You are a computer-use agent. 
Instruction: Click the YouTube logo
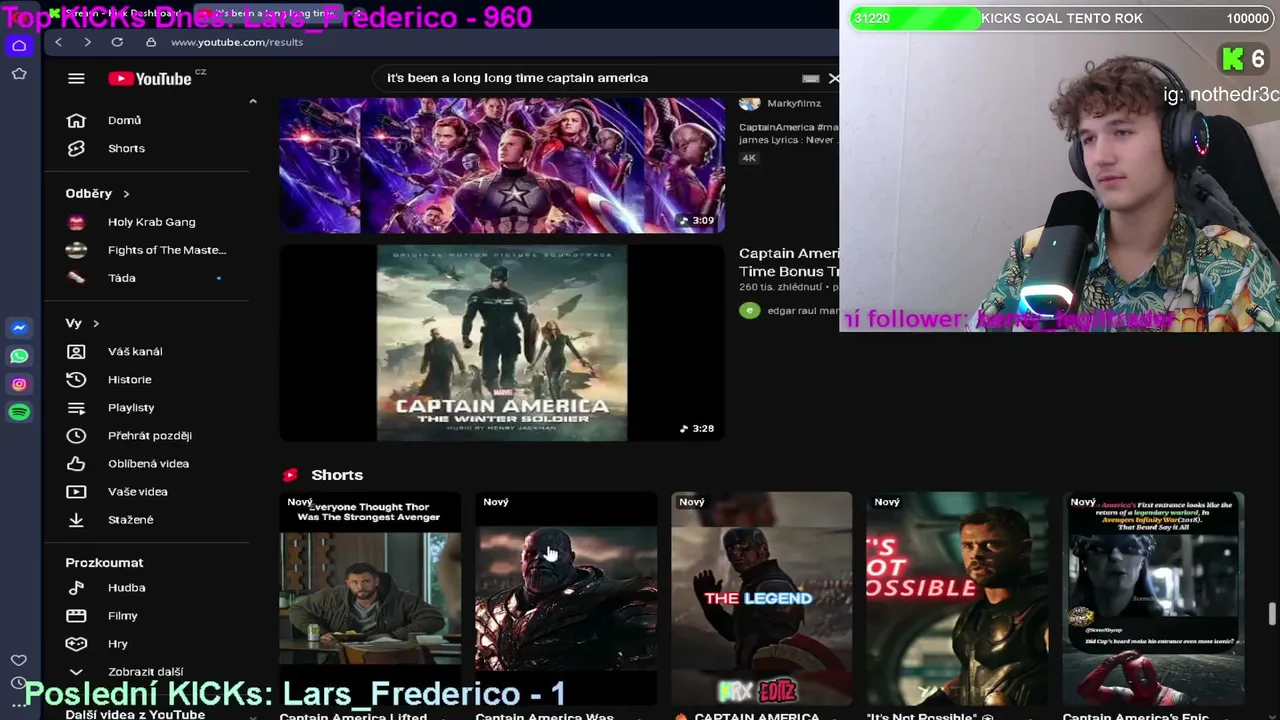150,79
